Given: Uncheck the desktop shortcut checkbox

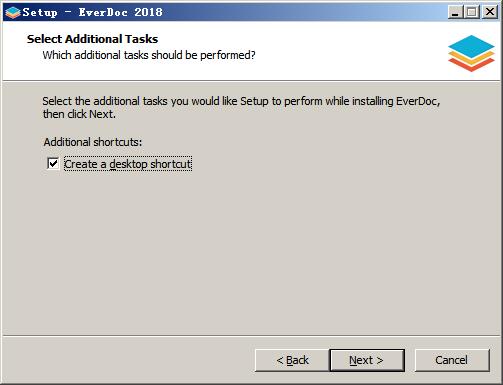Looking at the screenshot, I should pyautogui.click(x=53, y=164).
